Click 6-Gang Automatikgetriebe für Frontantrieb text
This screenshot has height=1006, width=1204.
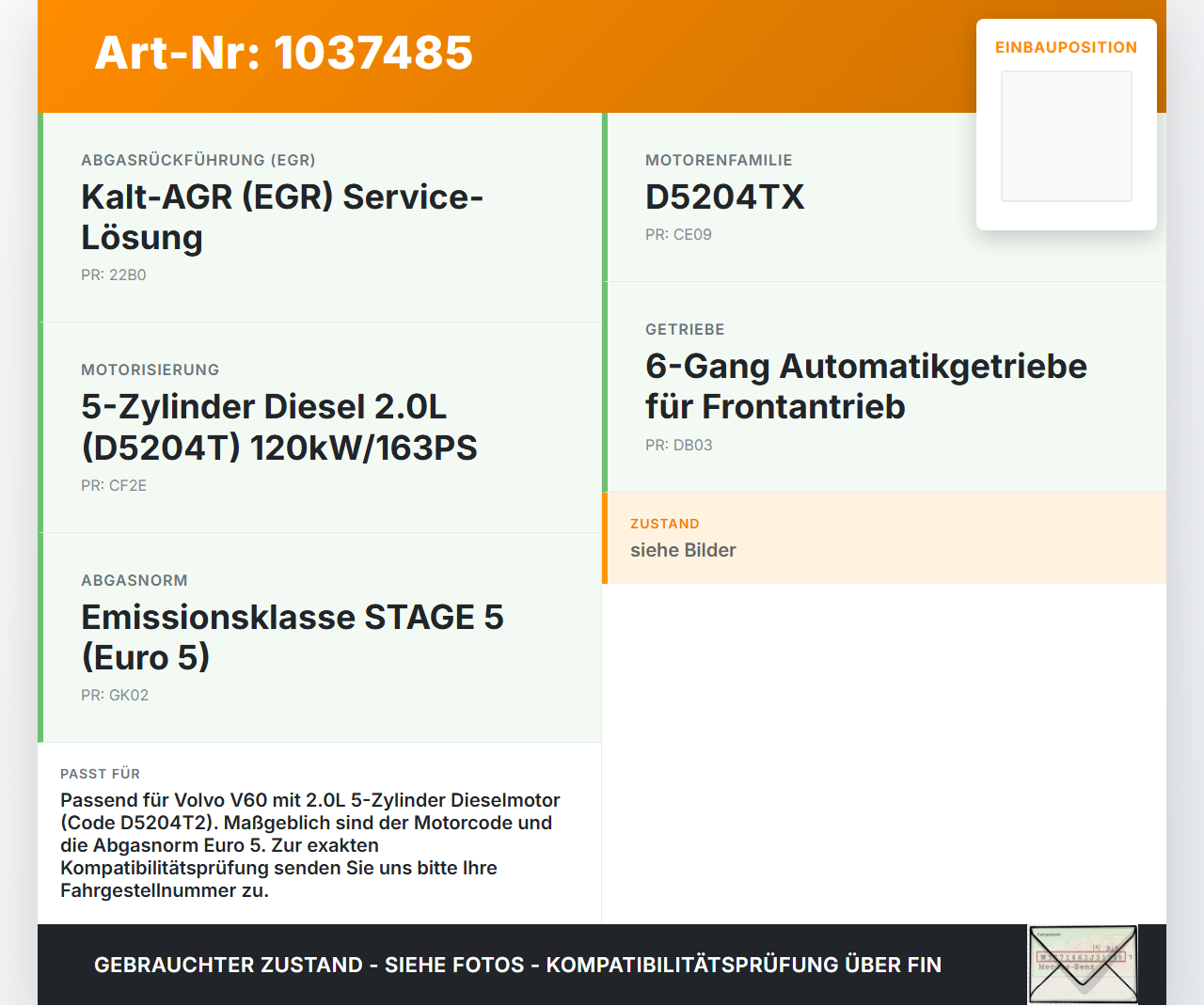(x=866, y=386)
